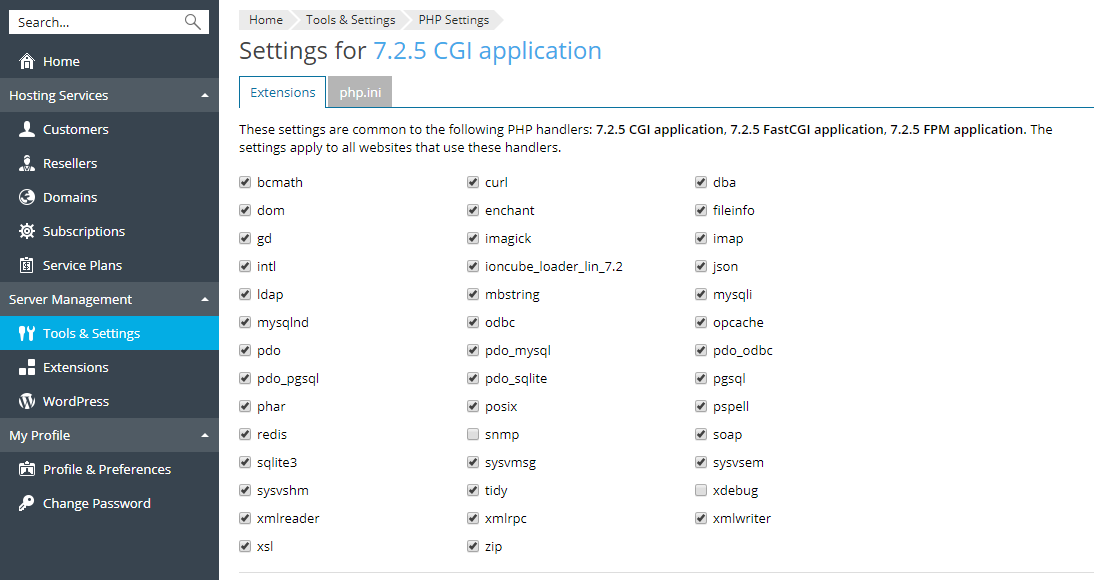The height and width of the screenshot is (580, 1102).
Task: Collapse the Server Management section
Action: (205, 300)
